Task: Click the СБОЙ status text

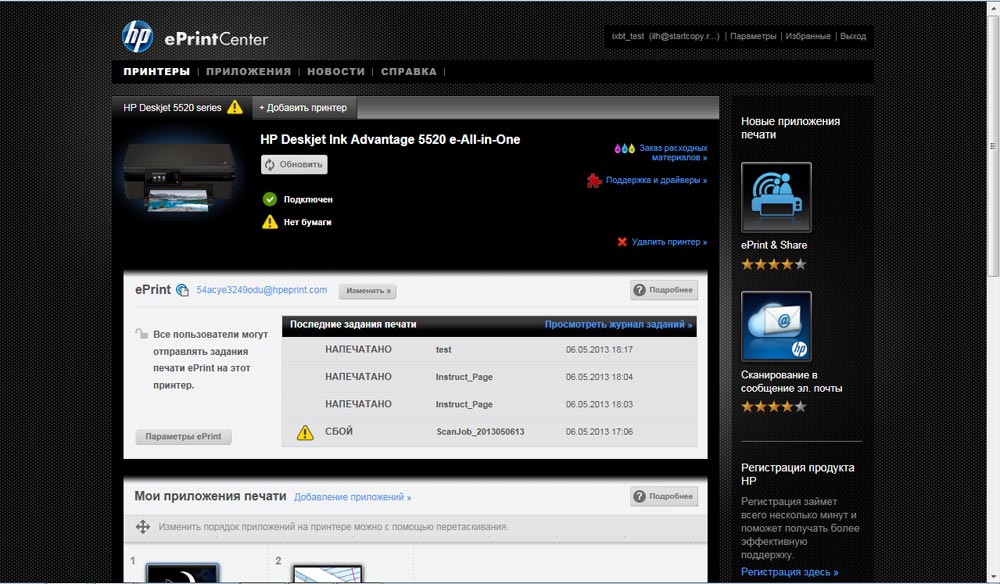Action: pos(339,432)
